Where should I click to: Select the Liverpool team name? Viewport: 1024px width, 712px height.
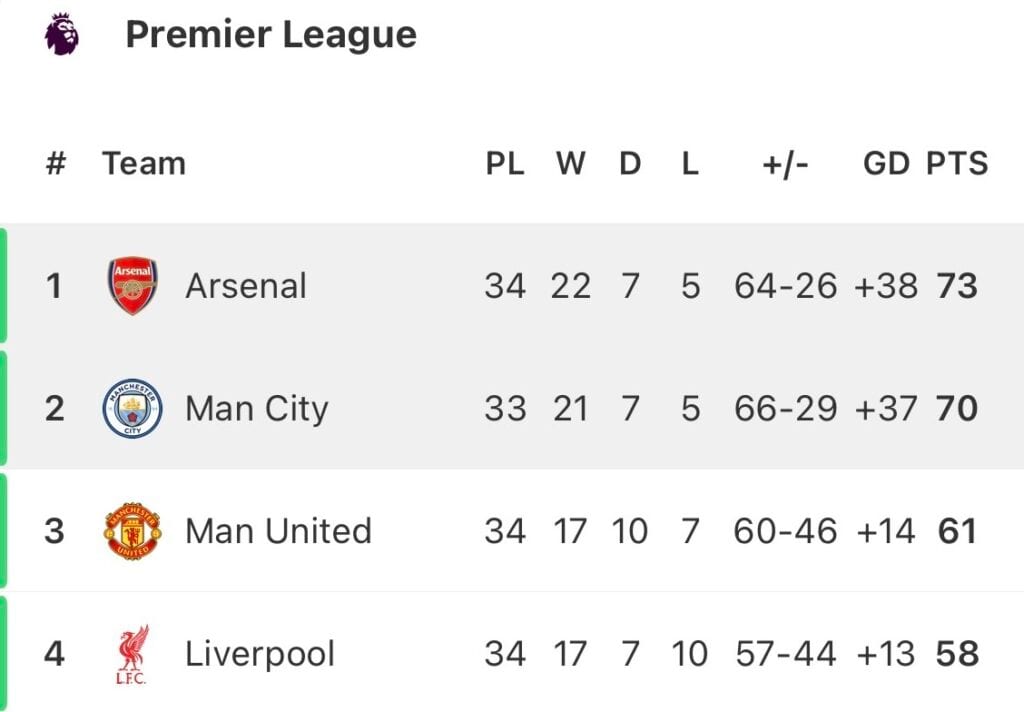(x=260, y=655)
